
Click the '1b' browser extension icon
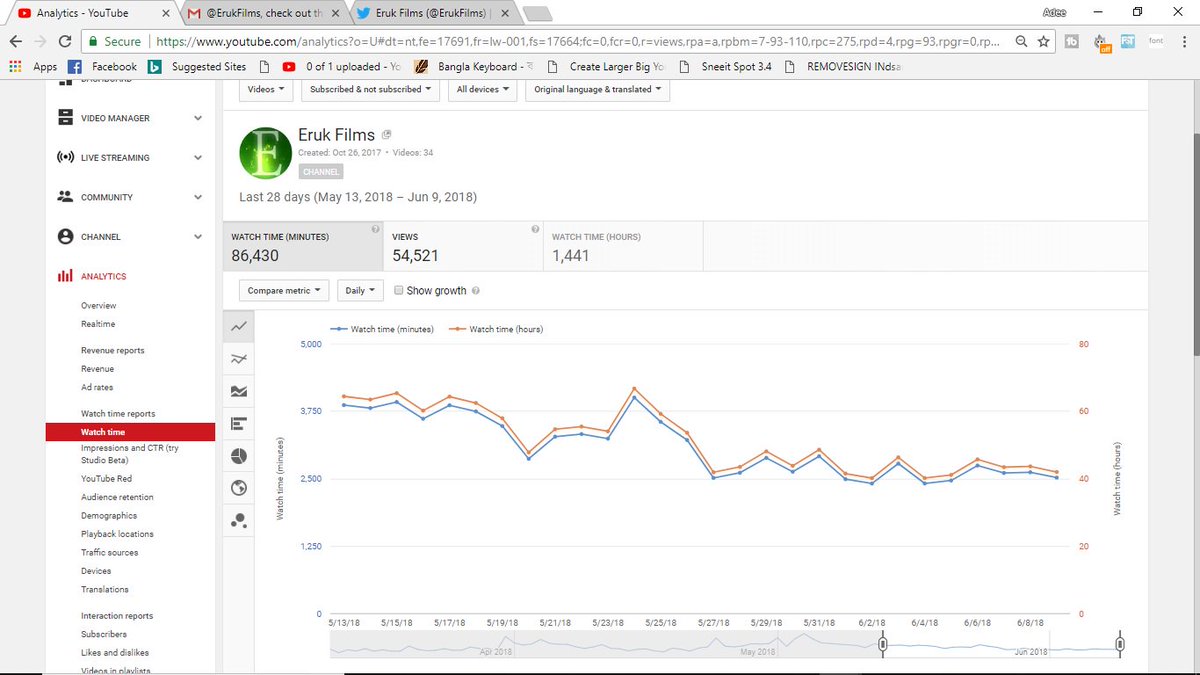point(1071,42)
